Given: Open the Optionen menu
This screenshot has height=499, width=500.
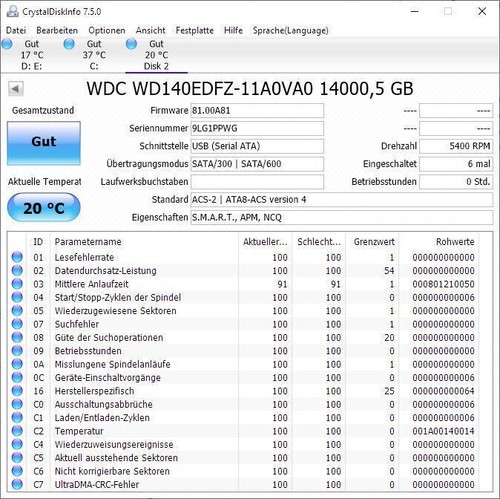Looking at the screenshot, I should pos(107,30).
